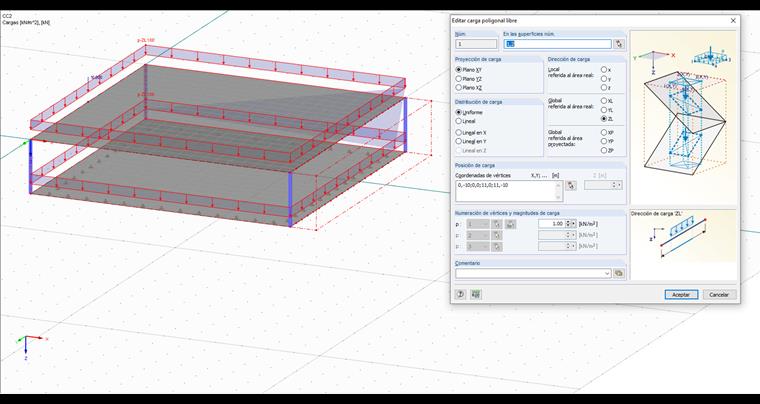The height and width of the screenshot is (404, 760).
Task: Click the En las superficies núm. input field
Action: (557, 44)
